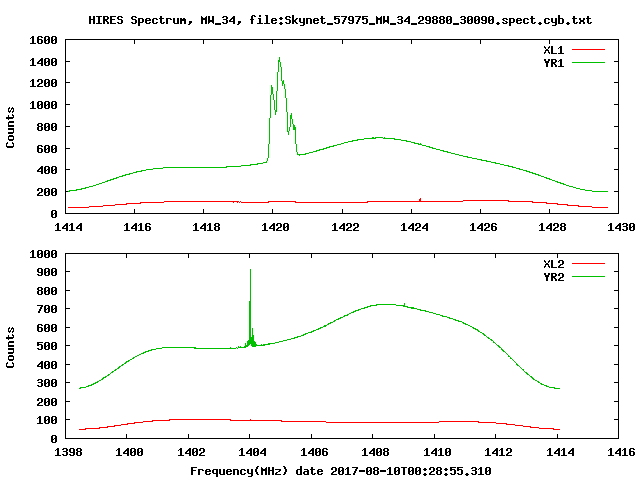Click the 500 y-axis tick label
Image resolution: width=640 pixels, height=480 pixels.
[x=47, y=346]
